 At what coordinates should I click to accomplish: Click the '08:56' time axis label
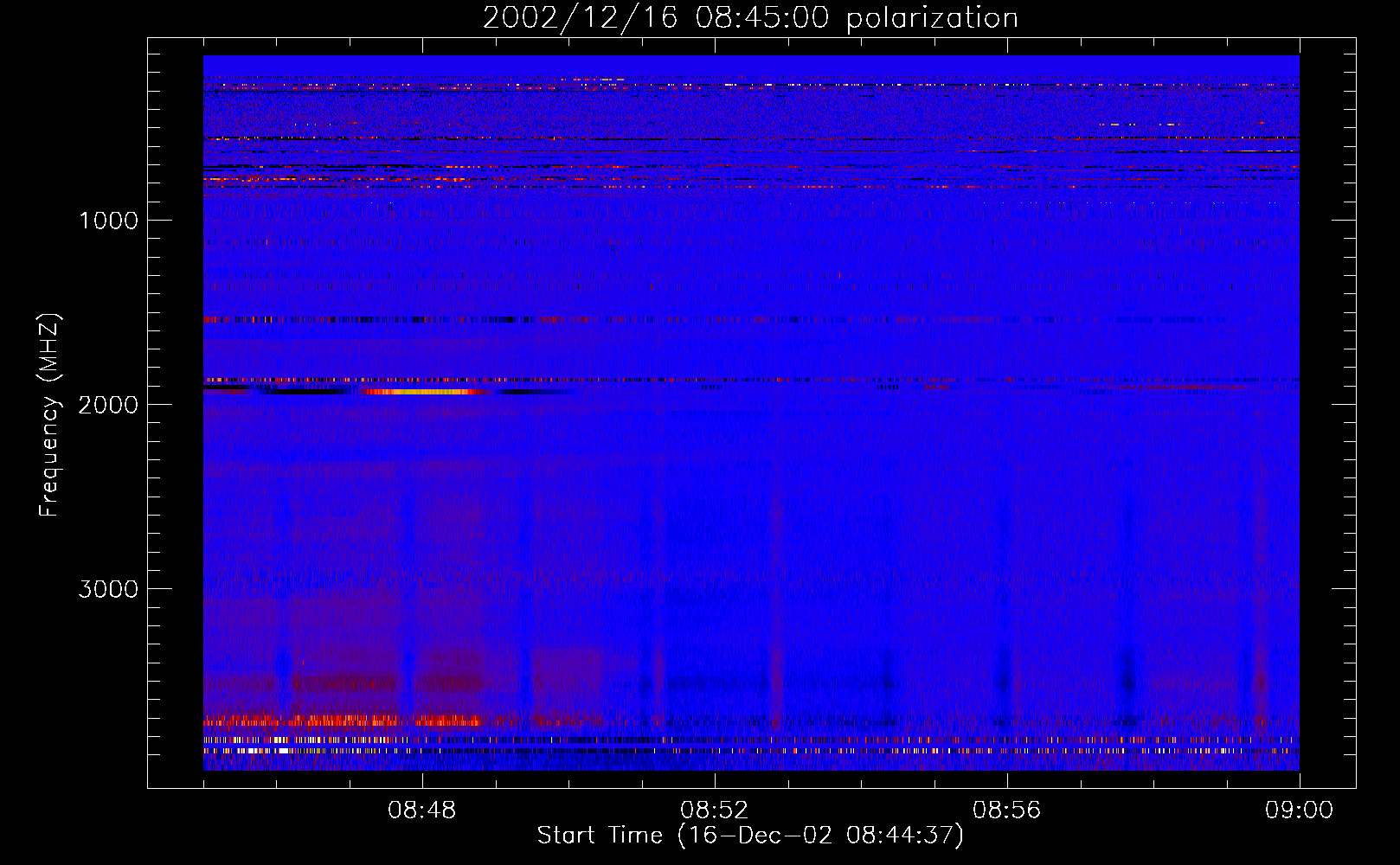click(x=1007, y=811)
